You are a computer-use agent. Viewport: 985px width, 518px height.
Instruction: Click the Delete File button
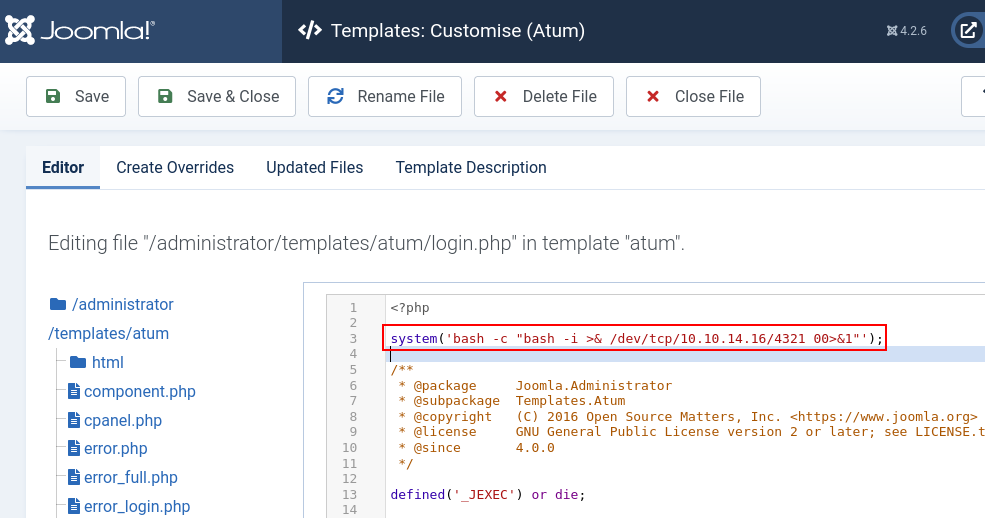(544, 97)
